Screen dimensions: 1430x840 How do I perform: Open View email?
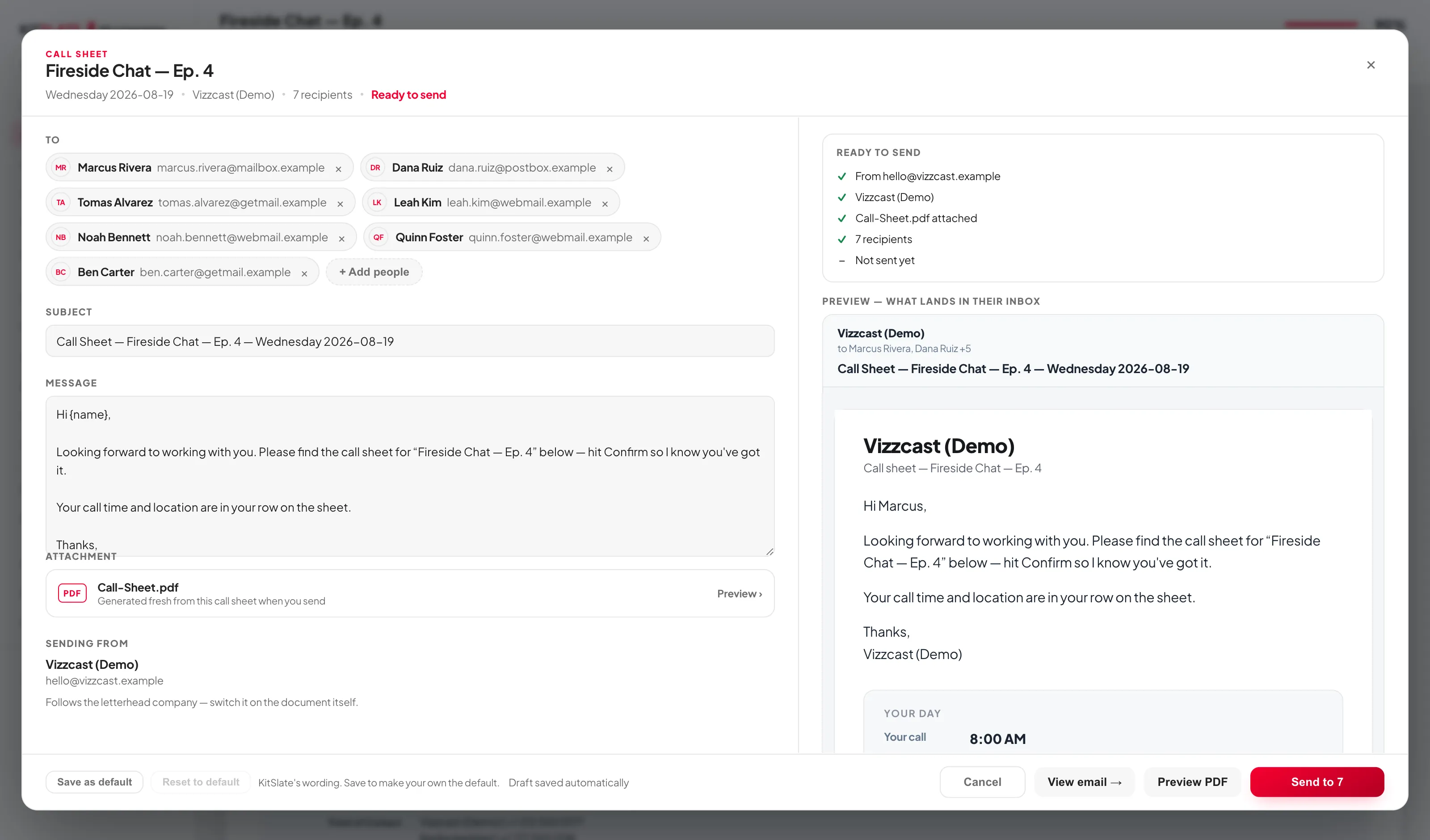click(x=1085, y=782)
